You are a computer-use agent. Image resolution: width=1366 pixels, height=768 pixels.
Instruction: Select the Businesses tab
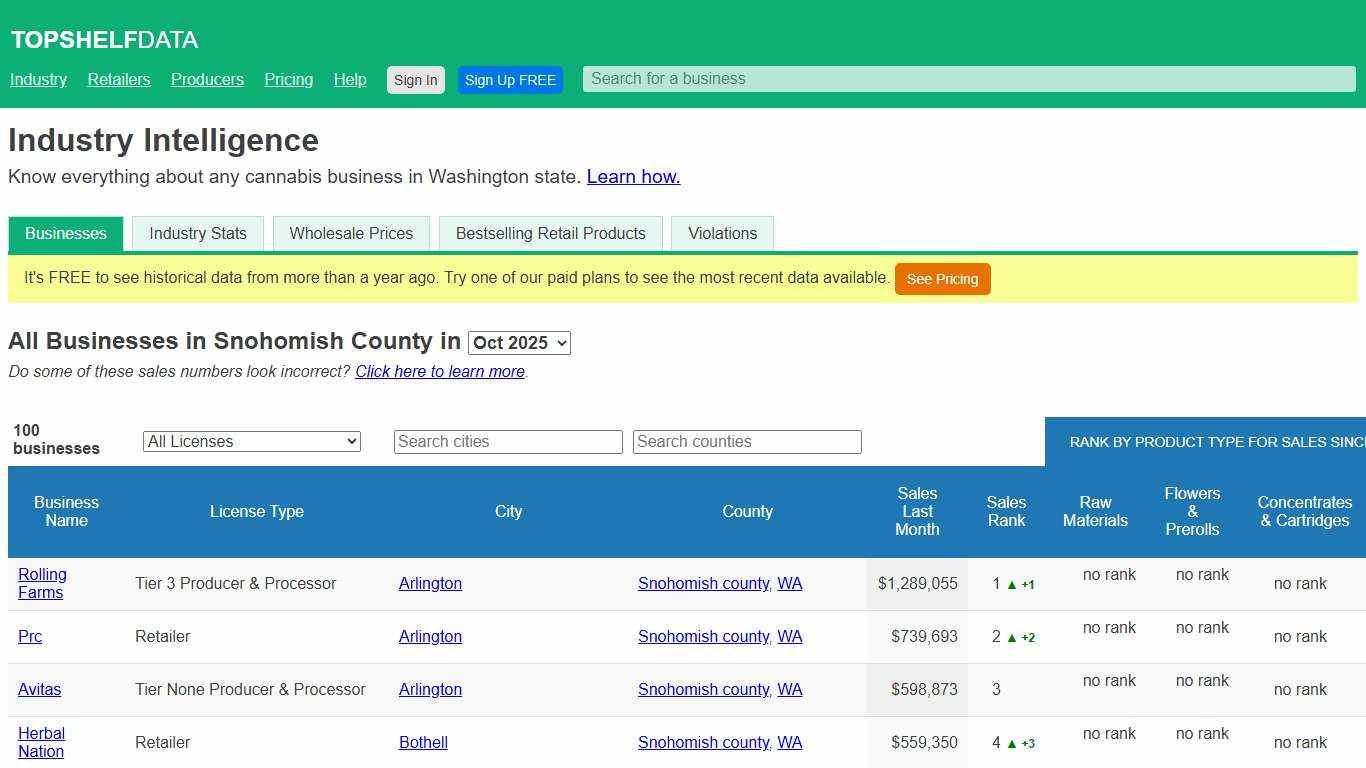tap(65, 234)
